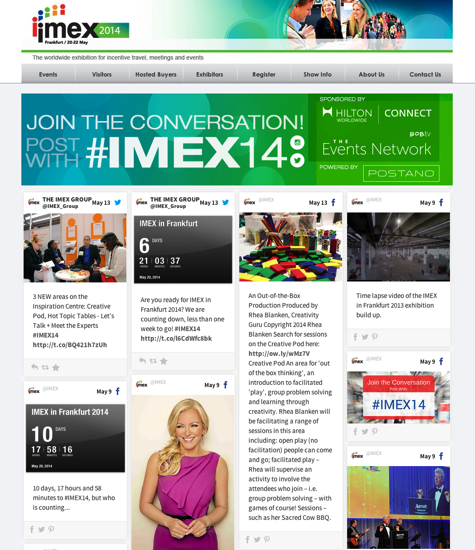This screenshot has width=475, height=550.
Task: Open the empty exhibition hall time lapse thumbnail
Action: pos(398,247)
